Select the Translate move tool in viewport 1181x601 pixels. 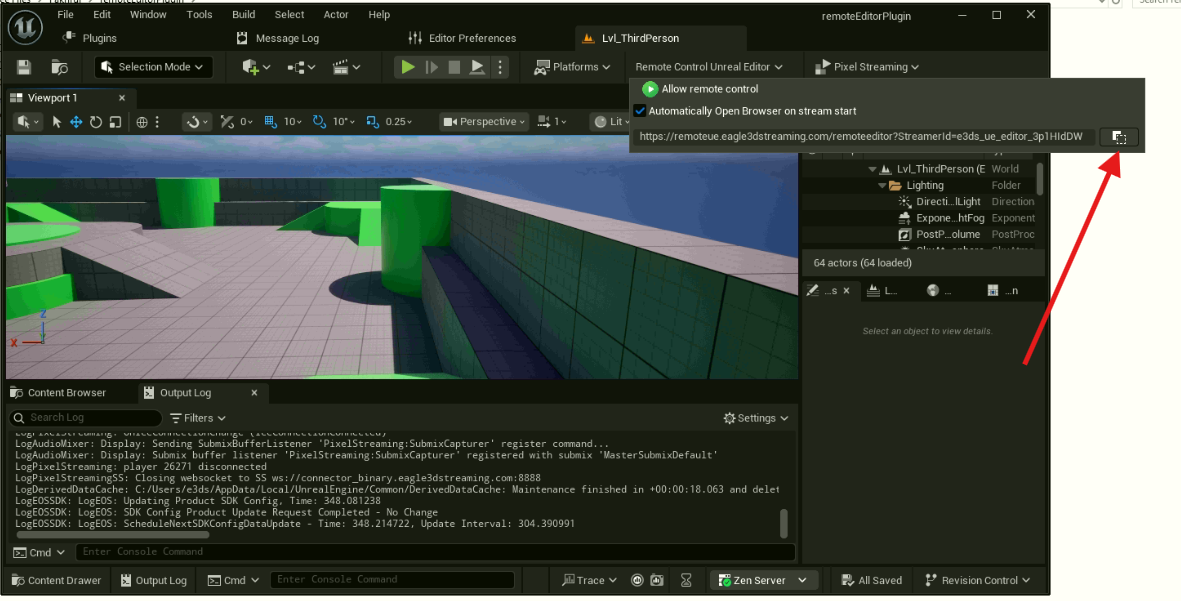pos(76,122)
